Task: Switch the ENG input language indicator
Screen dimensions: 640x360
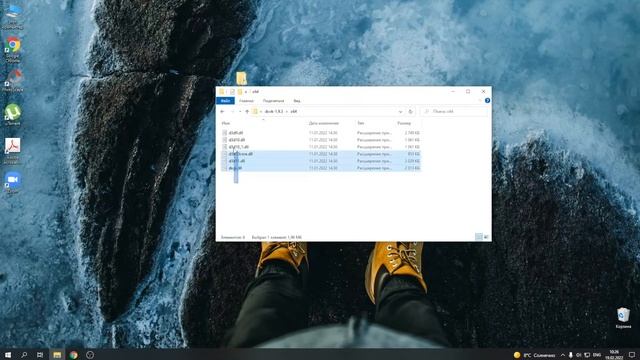Action: tap(597, 355)
